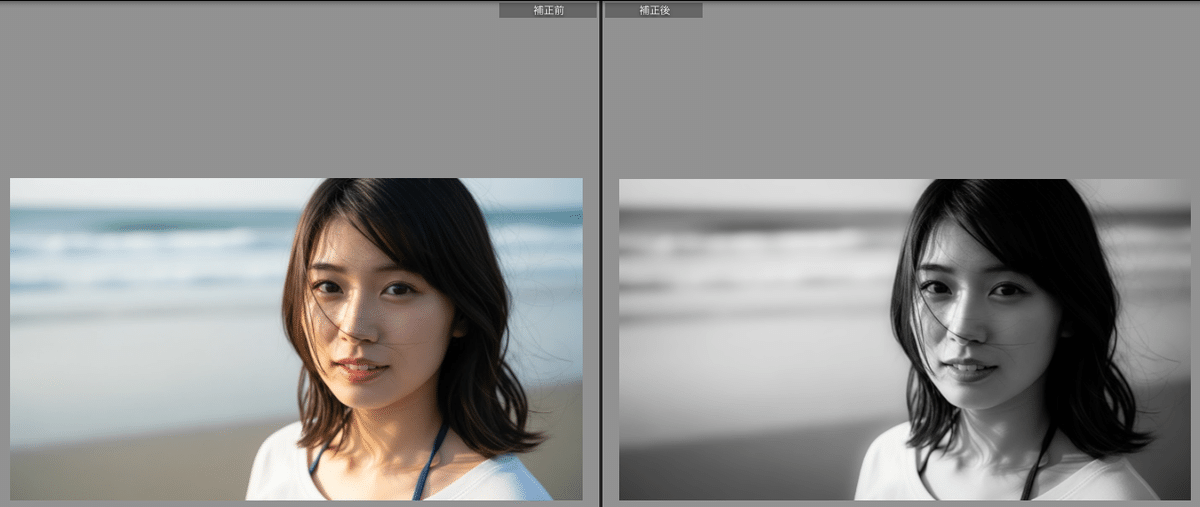Click the 補正後 label
Viewport: 1200px width, 507px height.
tap(653, 10)
